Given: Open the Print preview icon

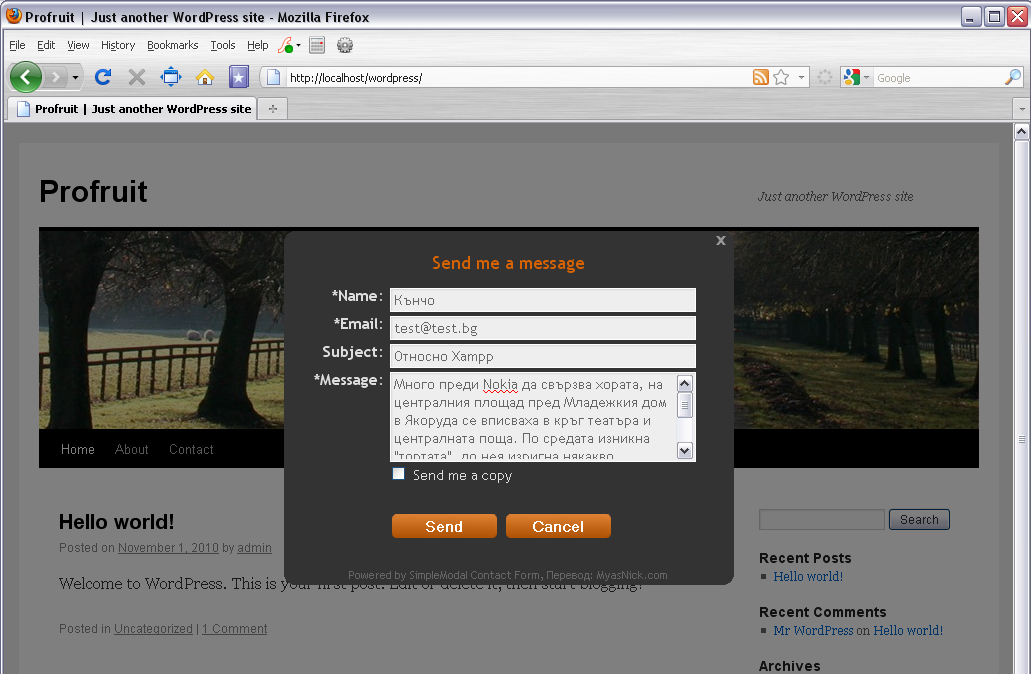Looking at the screenshot, I should [169, 77].
